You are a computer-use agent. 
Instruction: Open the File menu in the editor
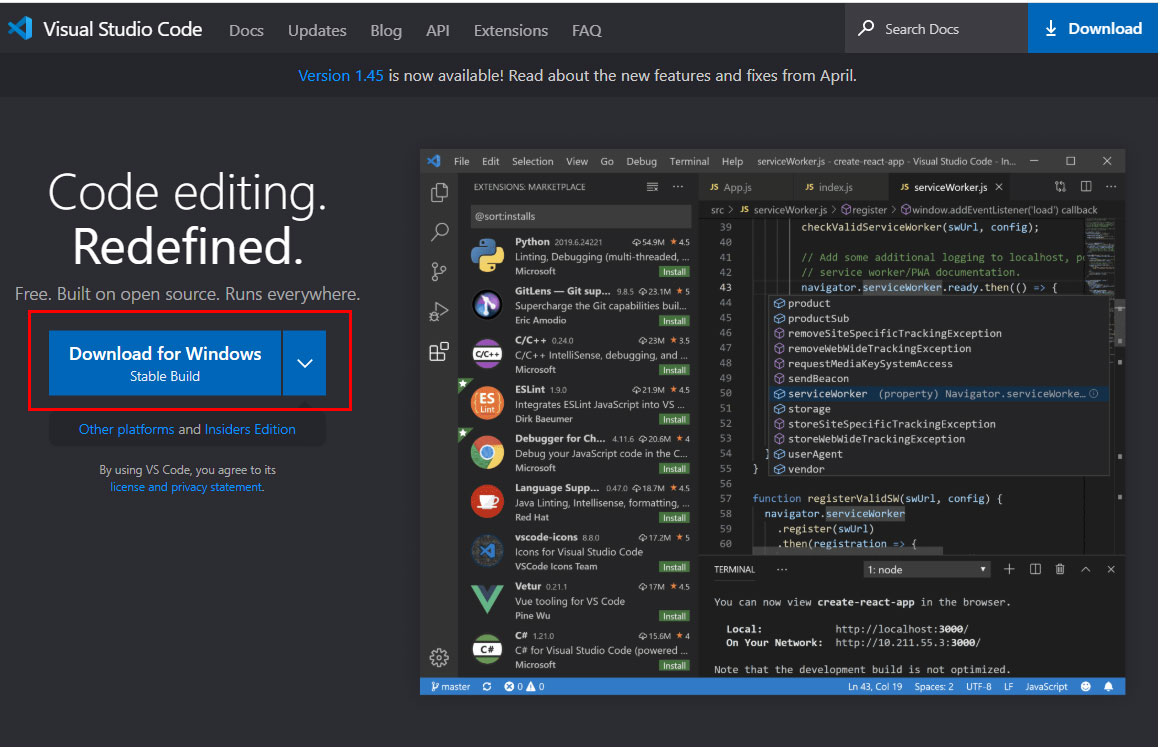coord(462,161)
